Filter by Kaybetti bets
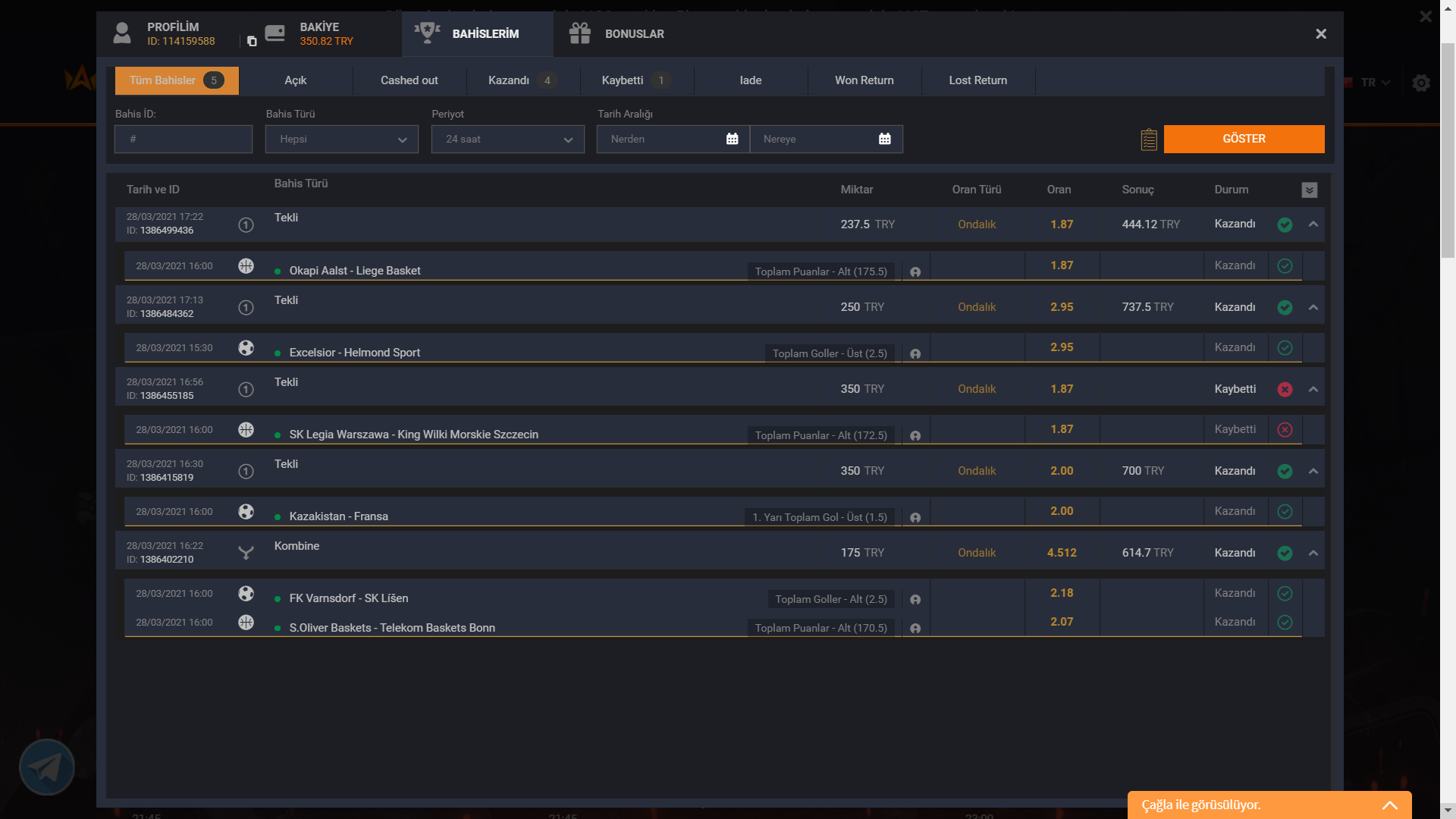 click(637, 80)
